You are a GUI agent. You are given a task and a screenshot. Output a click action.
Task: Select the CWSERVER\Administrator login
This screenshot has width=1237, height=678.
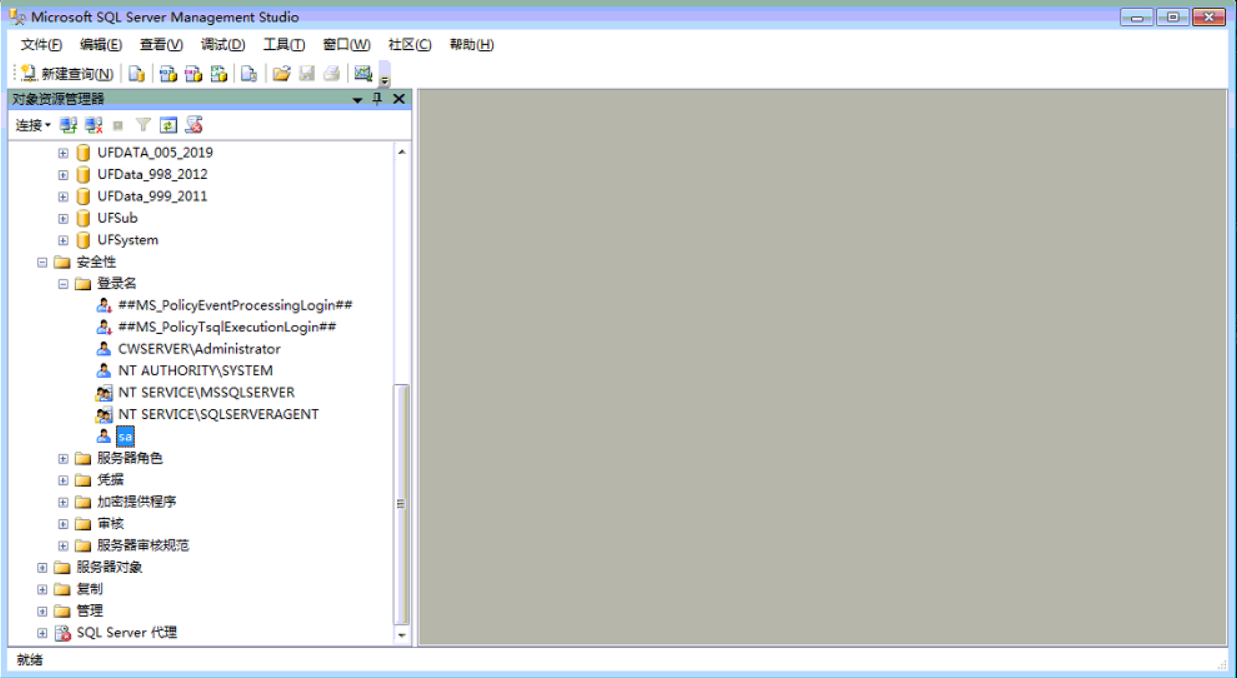(x=199, y=349)
